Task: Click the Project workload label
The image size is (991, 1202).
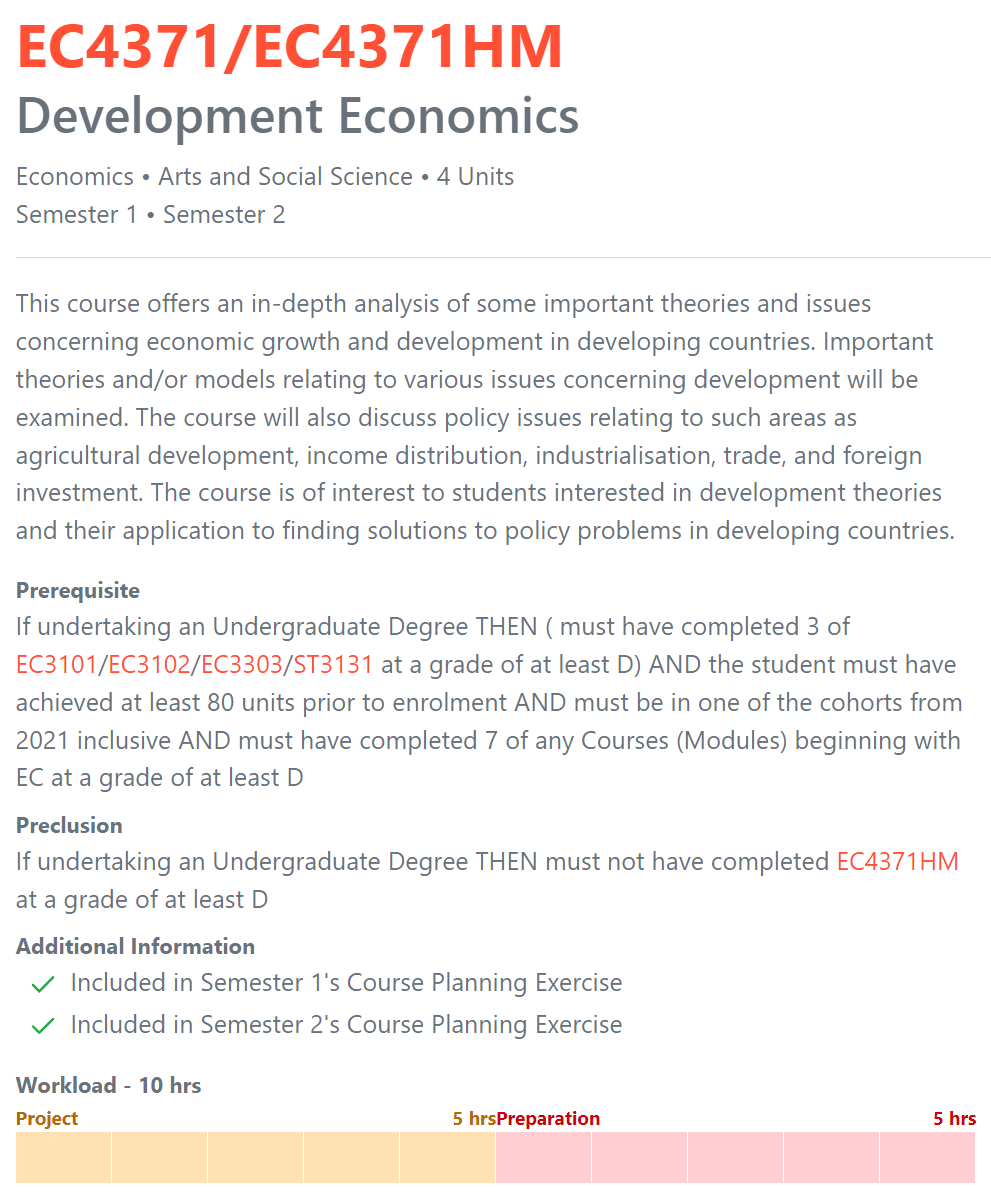Action: tap(47, 1119)
